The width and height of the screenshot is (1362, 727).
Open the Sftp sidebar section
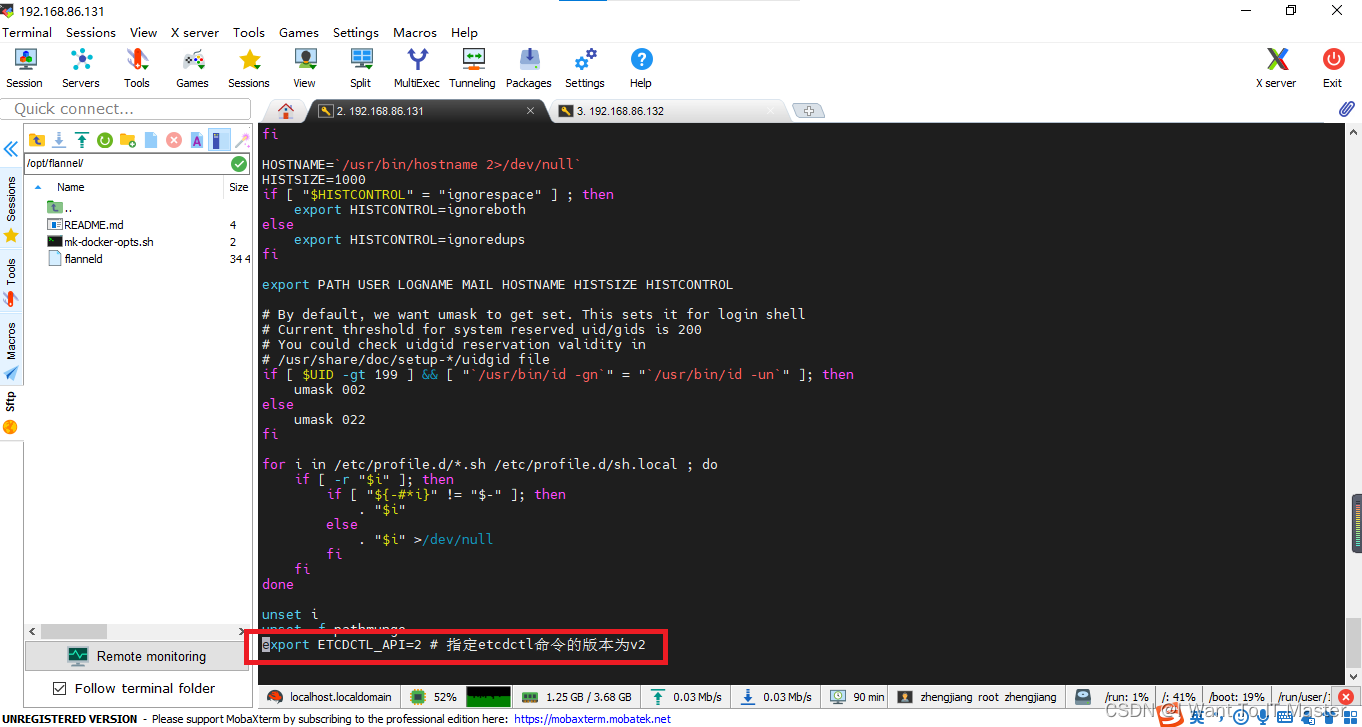click(x=11, y=401)
